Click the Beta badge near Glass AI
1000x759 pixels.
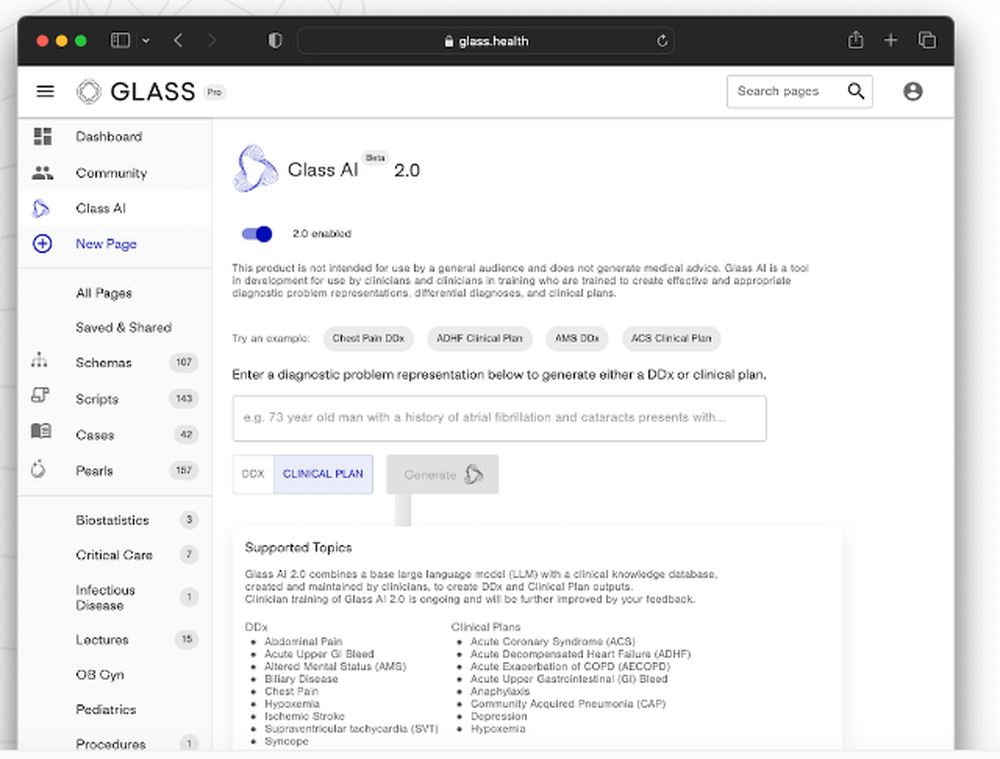tap(375, 158)
